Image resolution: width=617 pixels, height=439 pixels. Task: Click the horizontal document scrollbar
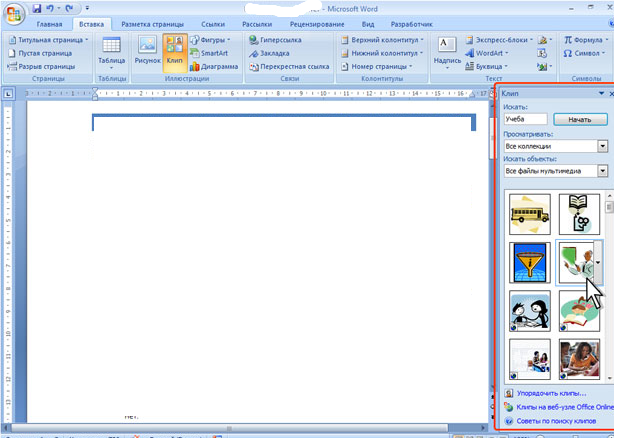click(x=229, y=428)
